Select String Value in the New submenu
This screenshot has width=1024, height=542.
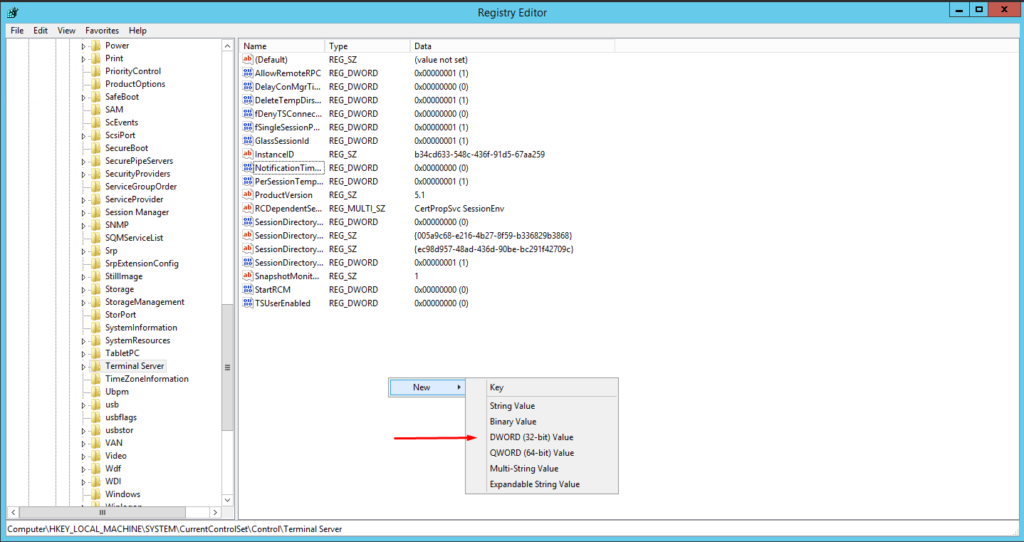(x=512, y=406)
